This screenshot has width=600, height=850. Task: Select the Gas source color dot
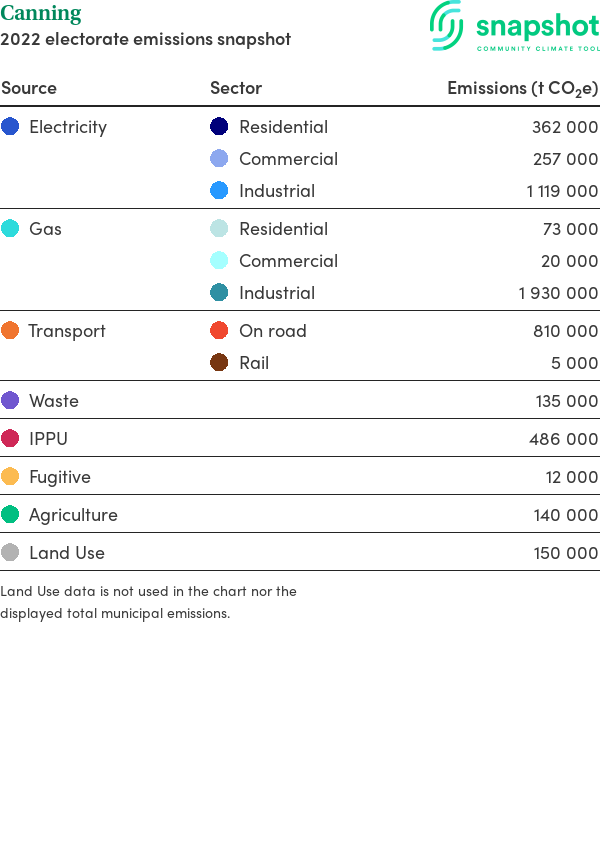click(x=10, y=228)
